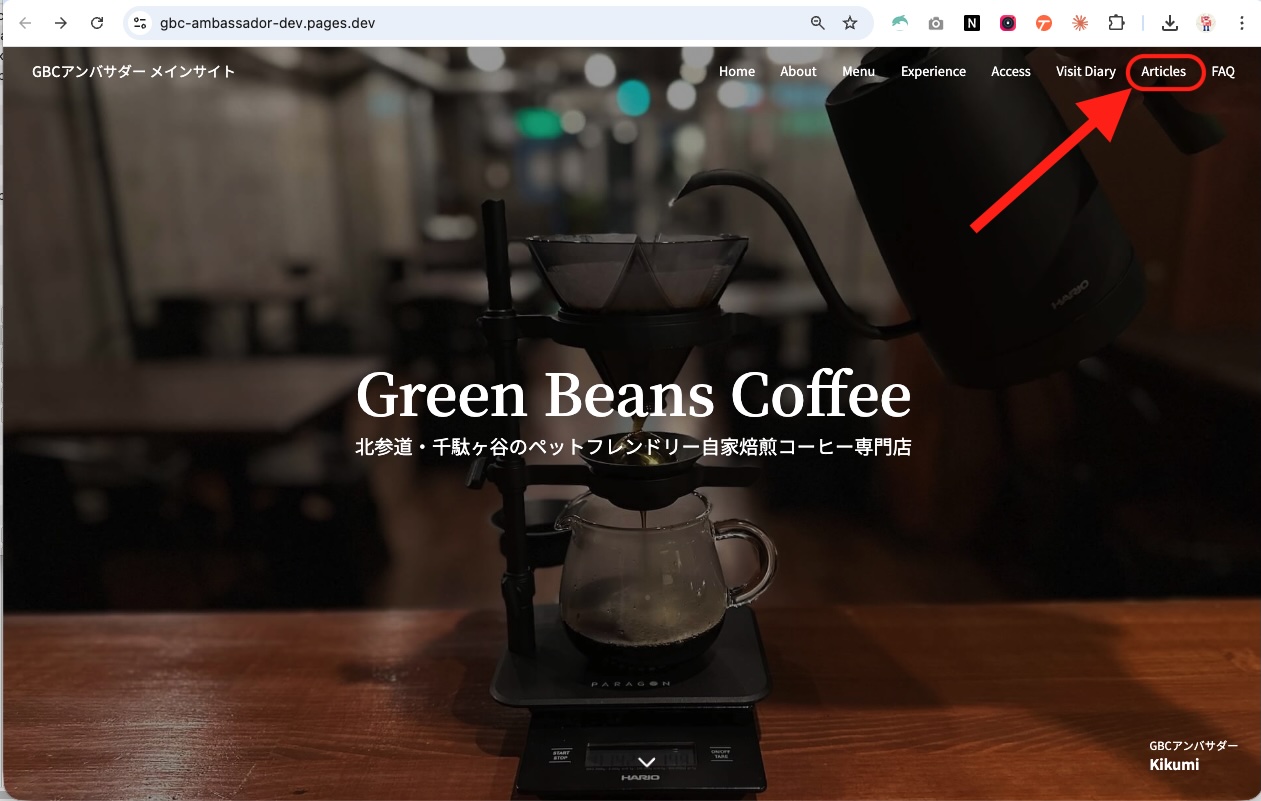Click the orange starburst extension icon
The image size is (1261, 801).
coord(1080,23)
